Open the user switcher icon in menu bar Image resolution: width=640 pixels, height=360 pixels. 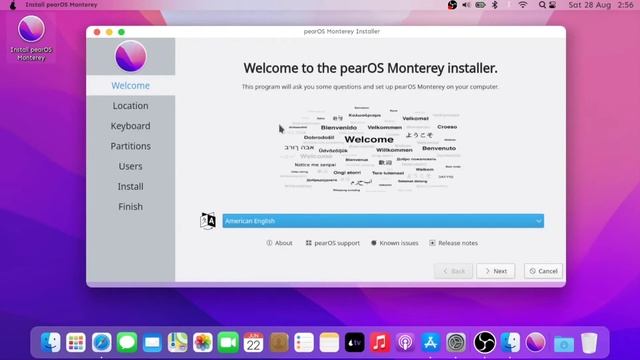pos(553,5)
